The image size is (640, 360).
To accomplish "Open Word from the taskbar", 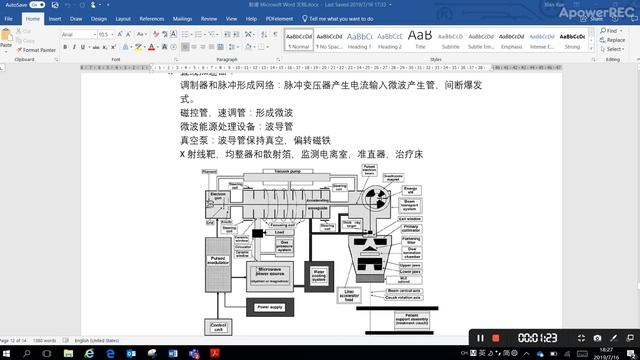I will (x=173, y=353).
